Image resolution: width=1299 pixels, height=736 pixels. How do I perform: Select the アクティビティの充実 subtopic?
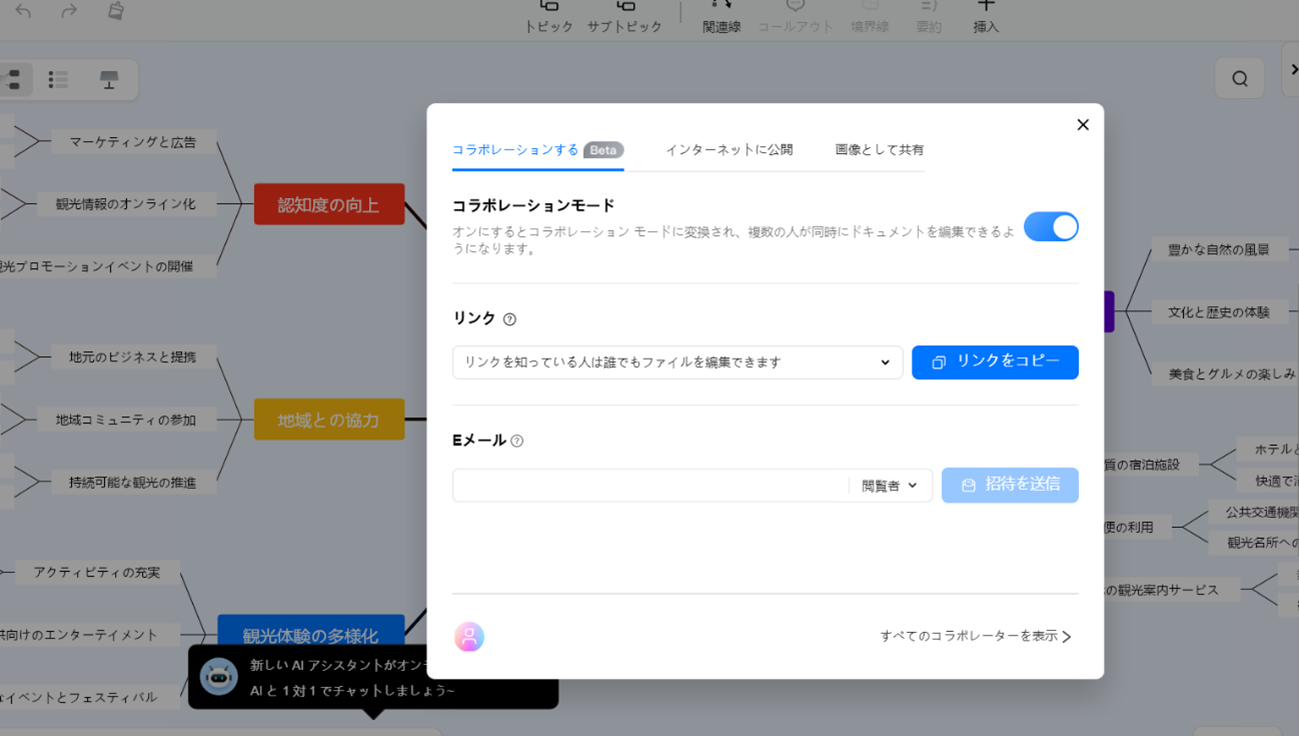coord(97,572)
